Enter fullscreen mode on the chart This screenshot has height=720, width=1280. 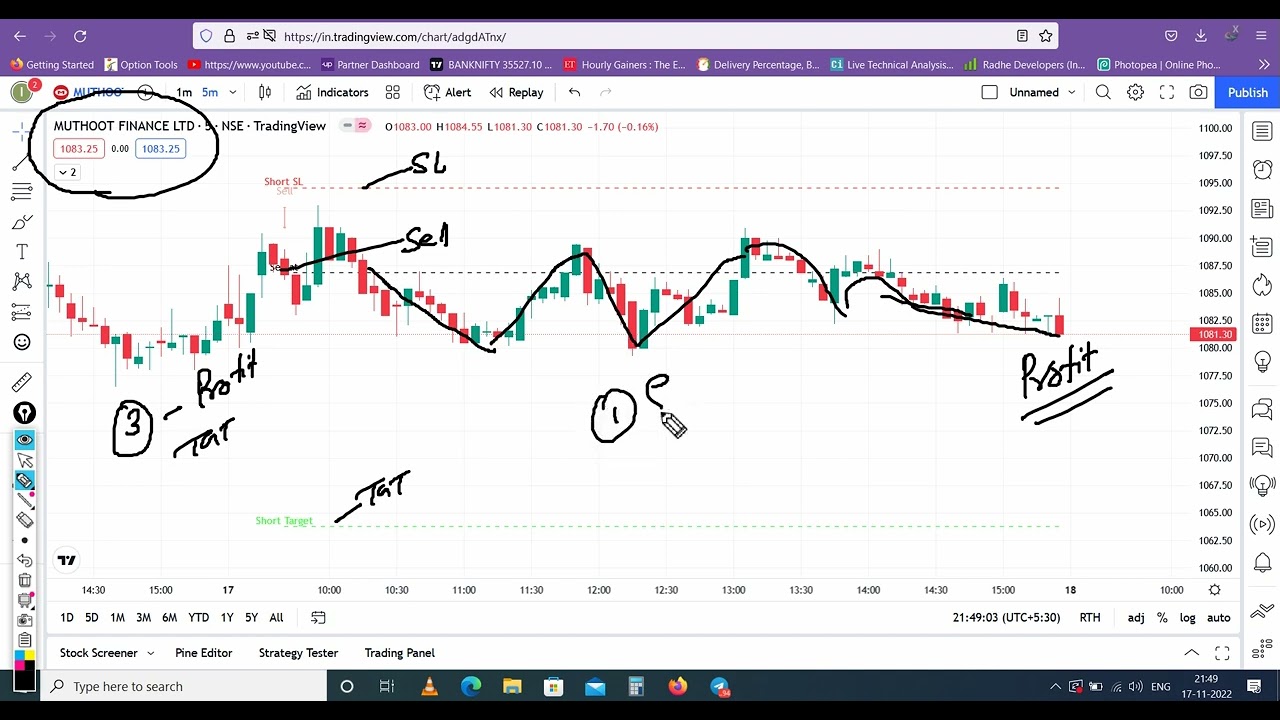click(x=1166, y=92)
